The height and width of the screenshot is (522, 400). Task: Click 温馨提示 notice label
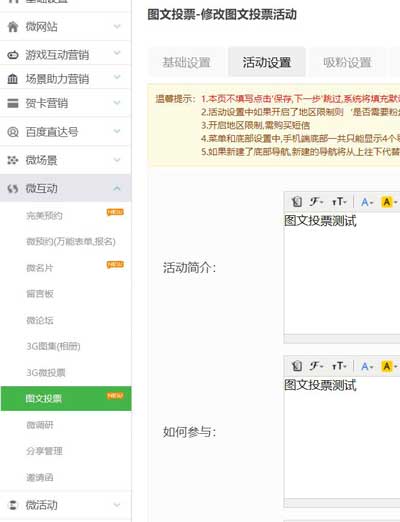click(x=175, y=99)
